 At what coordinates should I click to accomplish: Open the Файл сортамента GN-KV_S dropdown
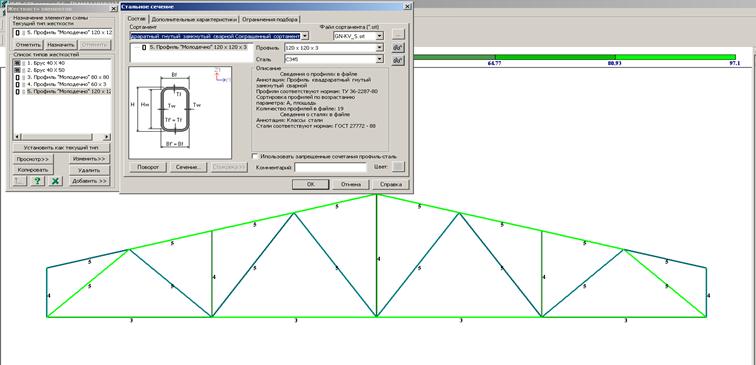click(380, 36)
